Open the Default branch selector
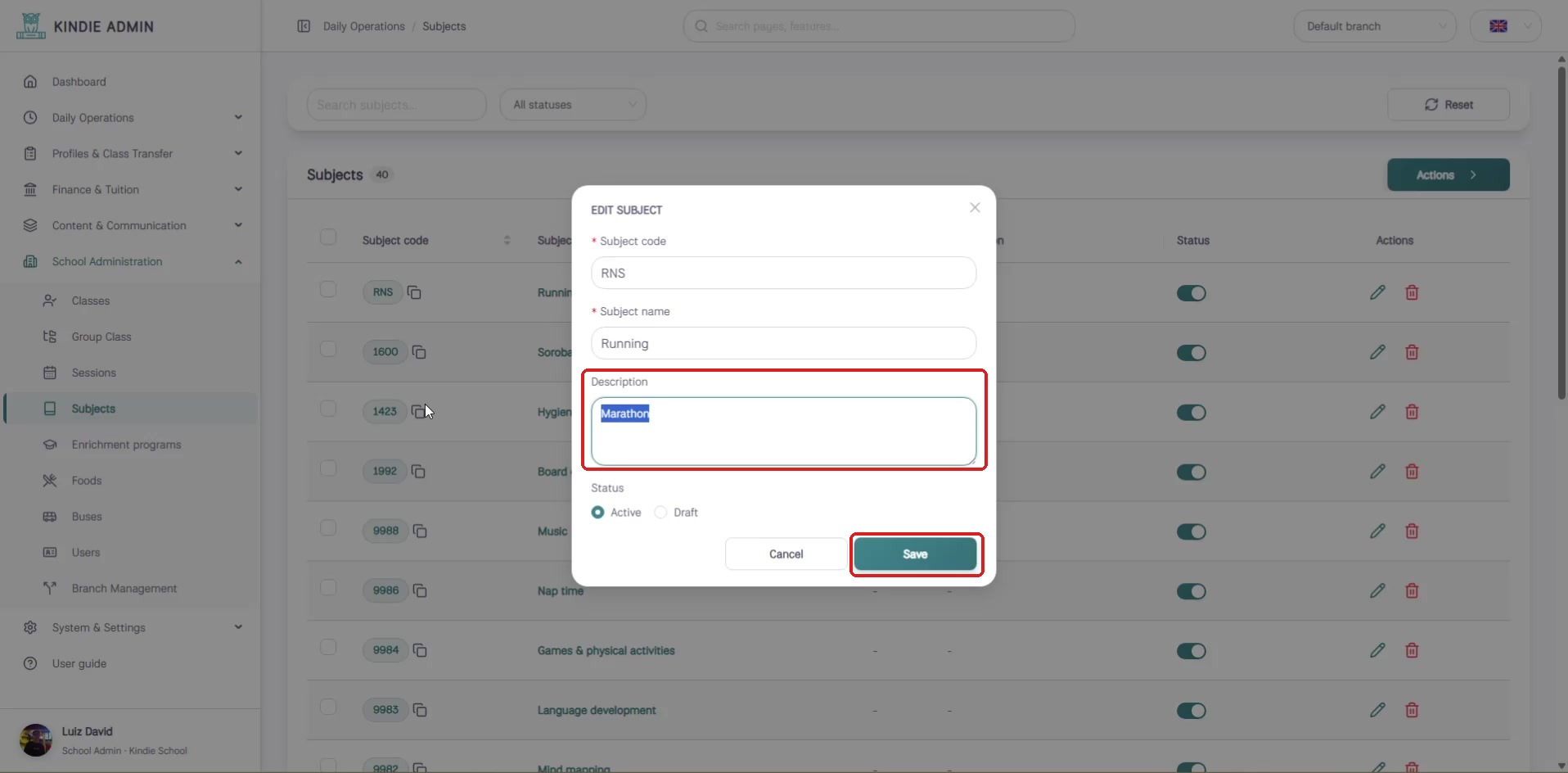 1375,26
